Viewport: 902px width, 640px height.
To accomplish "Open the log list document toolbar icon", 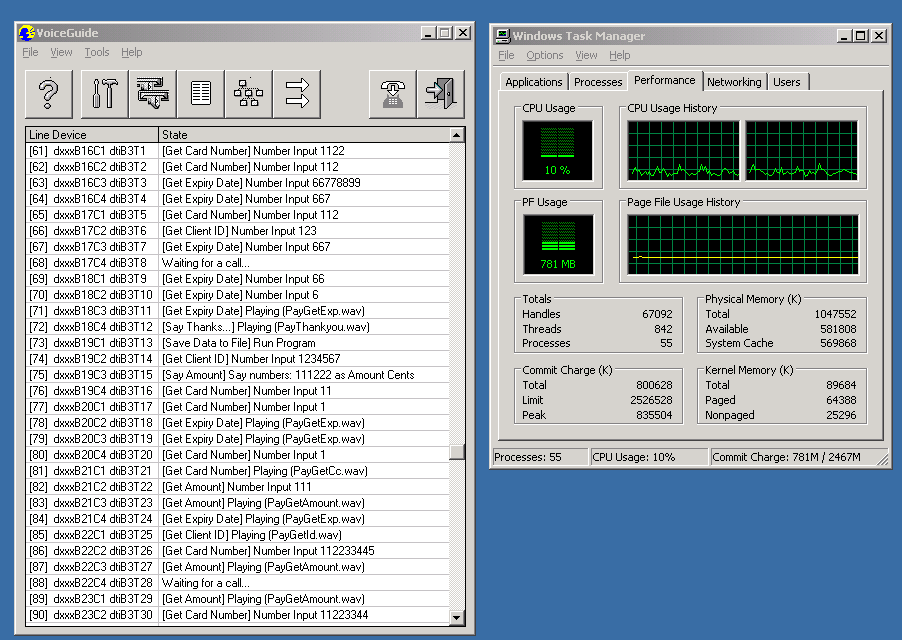I will click(x=201, y=94).
